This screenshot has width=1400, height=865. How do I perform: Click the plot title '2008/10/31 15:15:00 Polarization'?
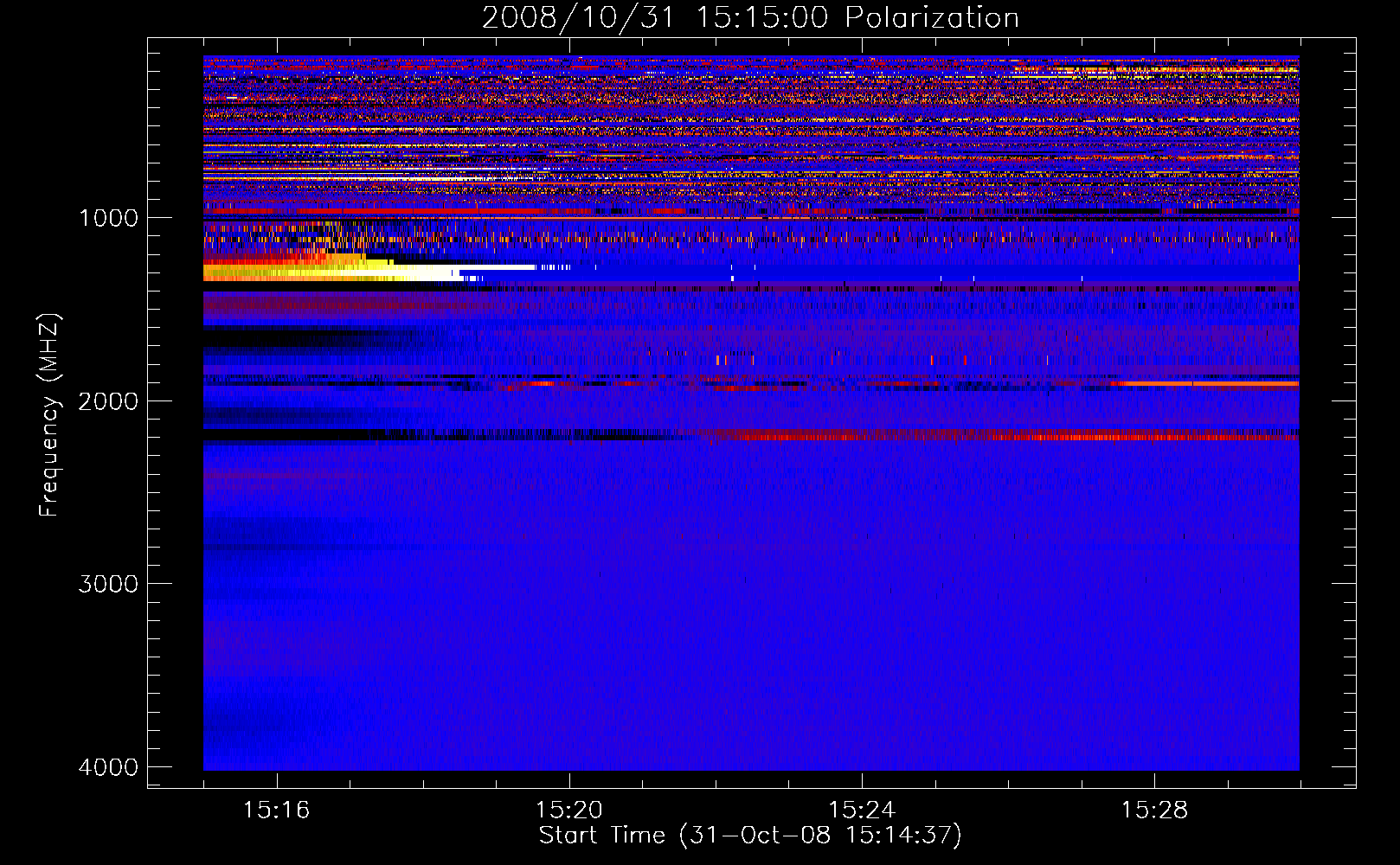pyautogui.click(x=750, y=17)
